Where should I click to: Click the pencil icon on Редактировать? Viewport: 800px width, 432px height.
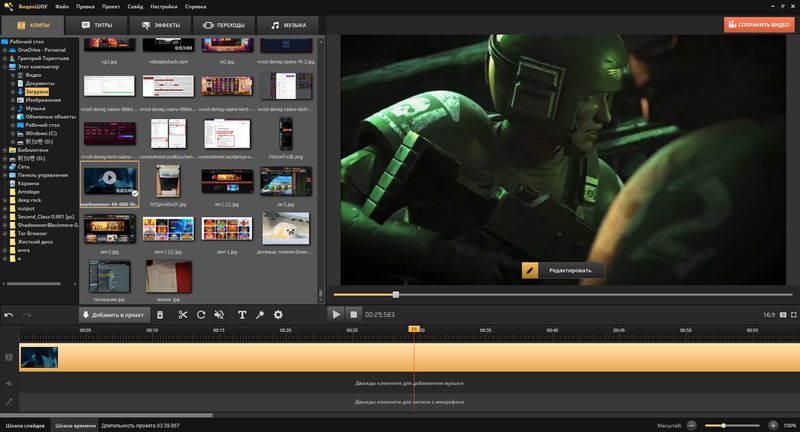click(x=530, y=270)
